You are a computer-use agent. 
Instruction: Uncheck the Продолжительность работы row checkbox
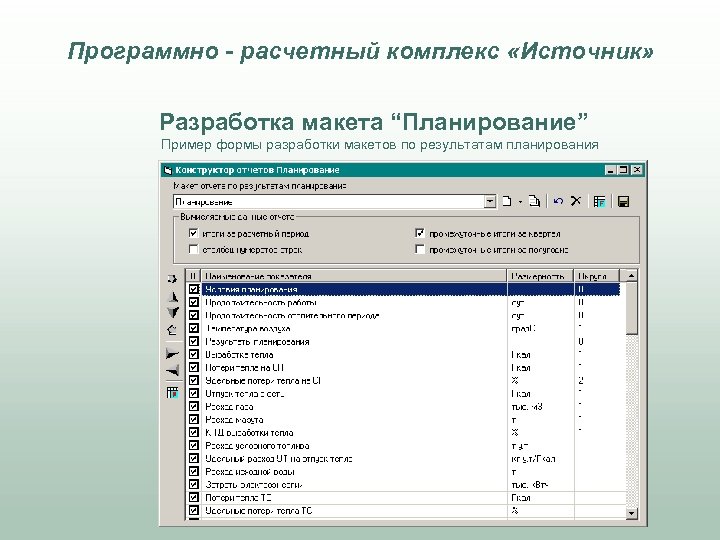194,302
